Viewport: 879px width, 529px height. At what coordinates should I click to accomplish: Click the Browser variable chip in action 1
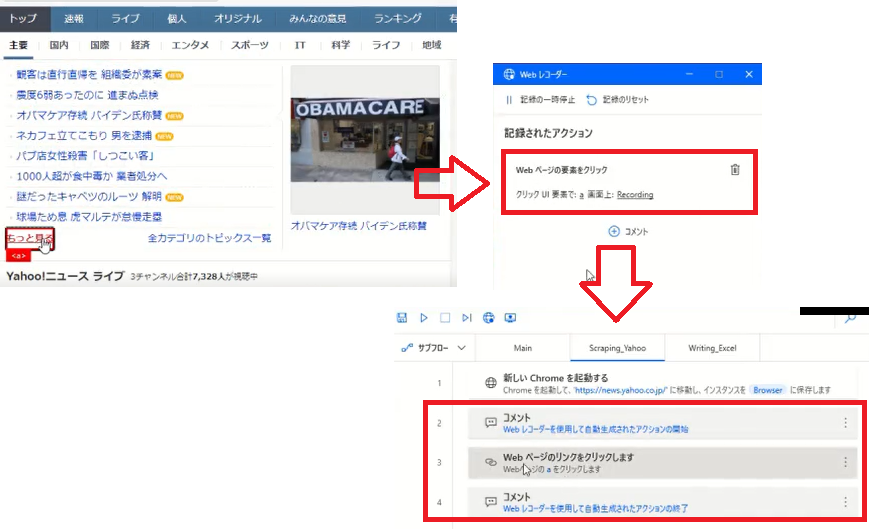coord(767,390)
